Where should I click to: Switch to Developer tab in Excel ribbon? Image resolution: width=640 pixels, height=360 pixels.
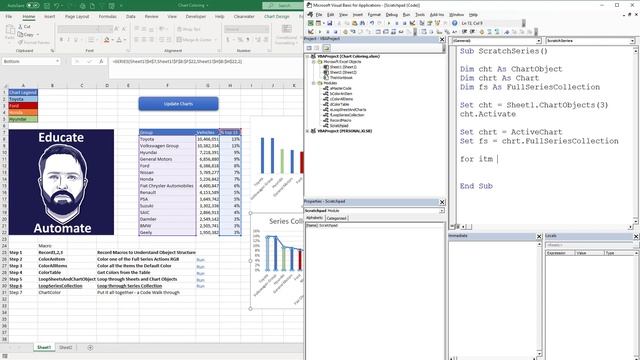point(196,16)
